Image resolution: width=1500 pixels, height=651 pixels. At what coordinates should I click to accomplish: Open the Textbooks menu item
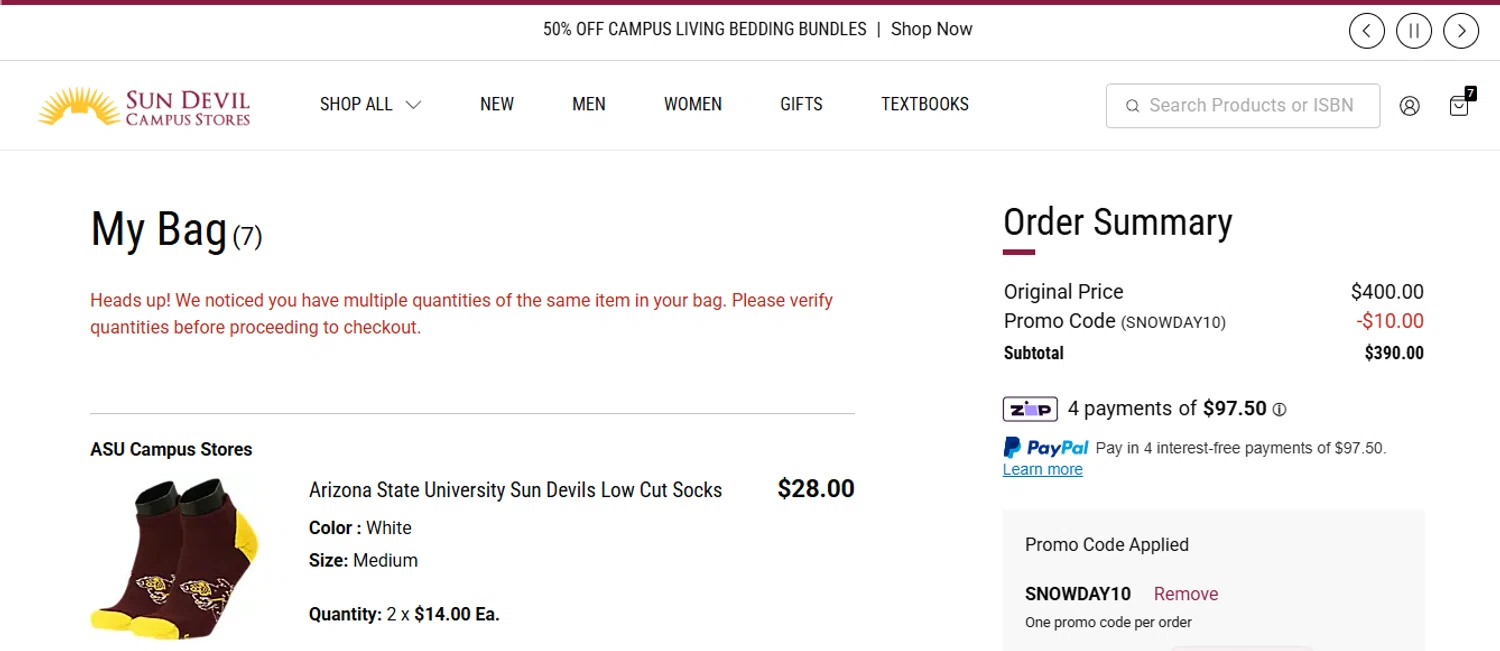click(x=925, y=104)
